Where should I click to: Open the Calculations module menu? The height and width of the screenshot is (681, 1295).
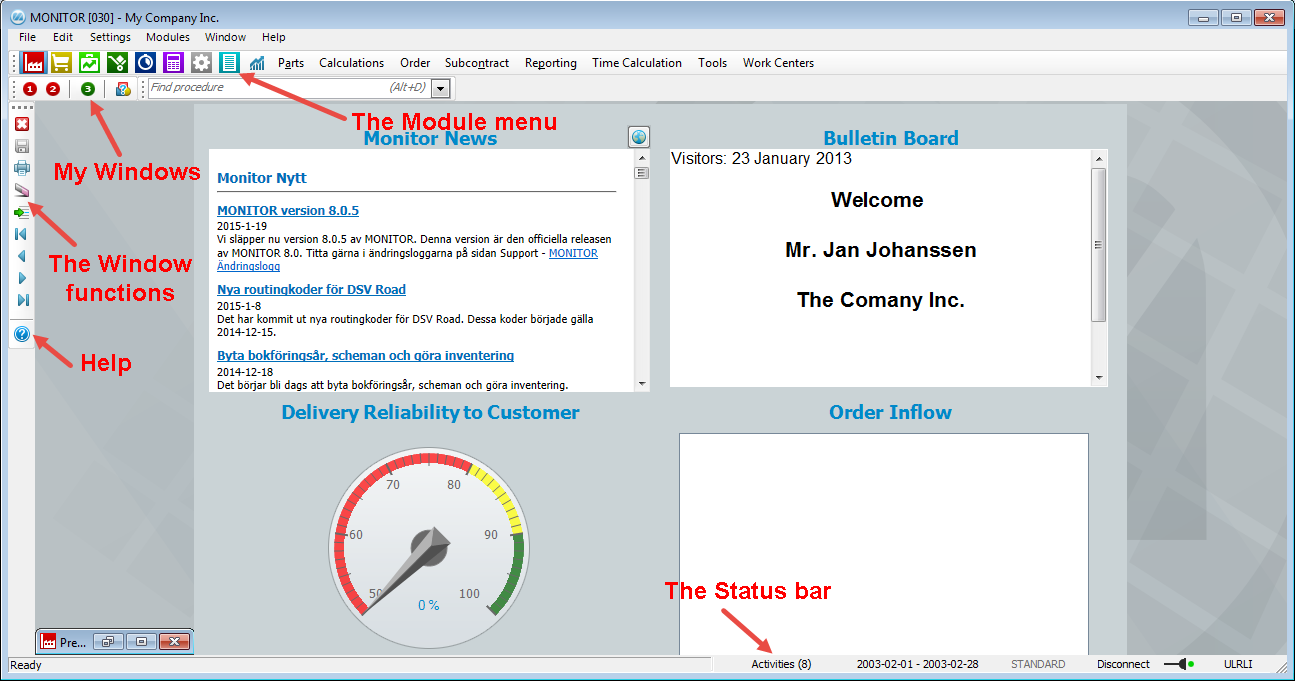tap(351, 63)
